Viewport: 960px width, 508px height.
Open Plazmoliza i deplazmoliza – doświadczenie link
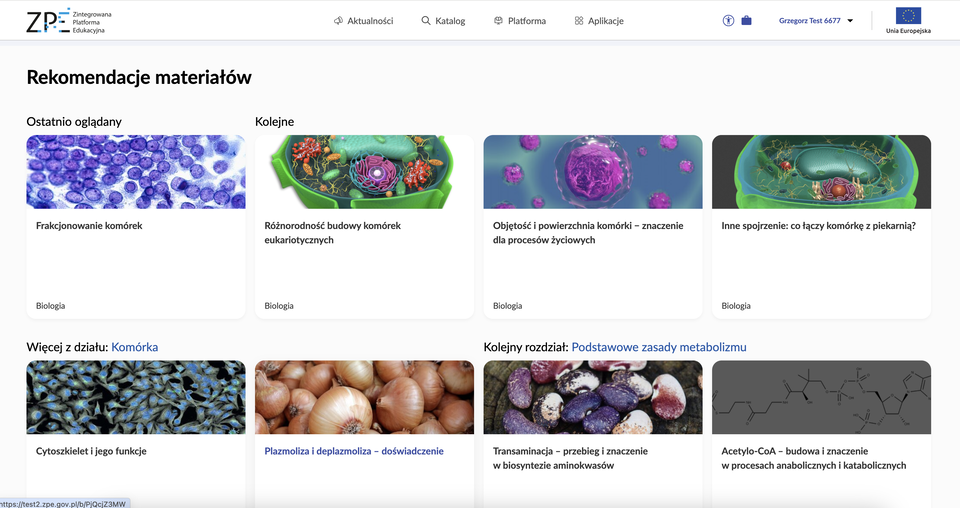(x=353, y=451)
